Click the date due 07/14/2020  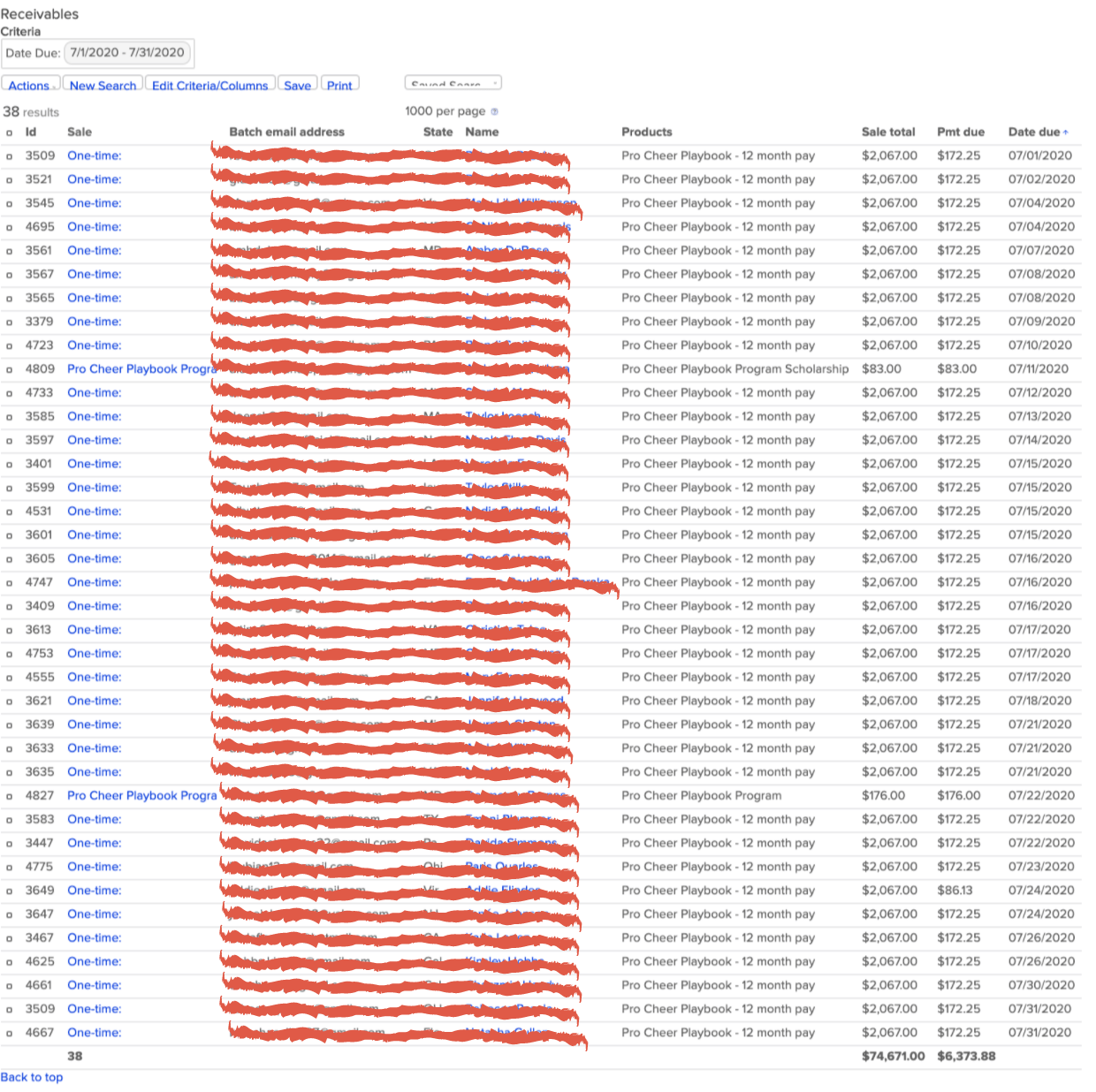(x=1040, y=441)
